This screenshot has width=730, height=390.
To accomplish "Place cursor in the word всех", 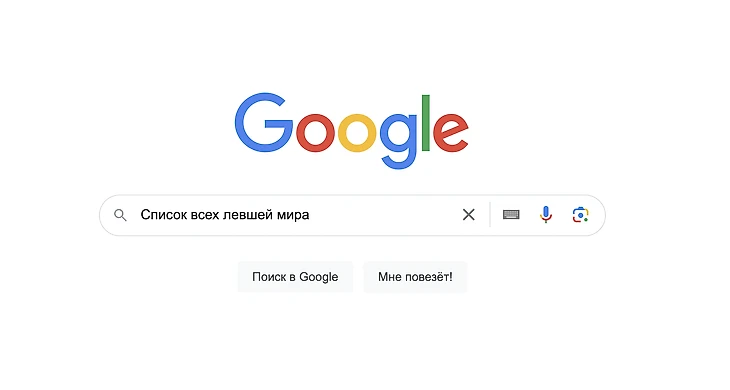I will (x=205, y=215).
